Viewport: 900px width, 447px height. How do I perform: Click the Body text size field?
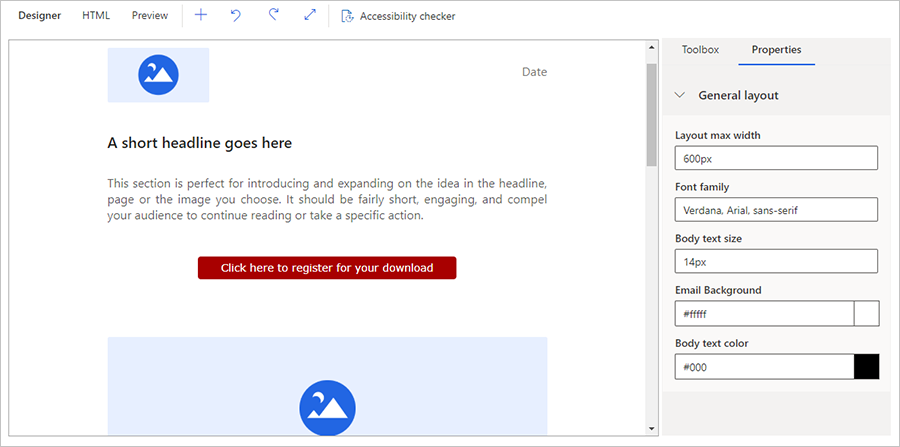coord(776,262)
